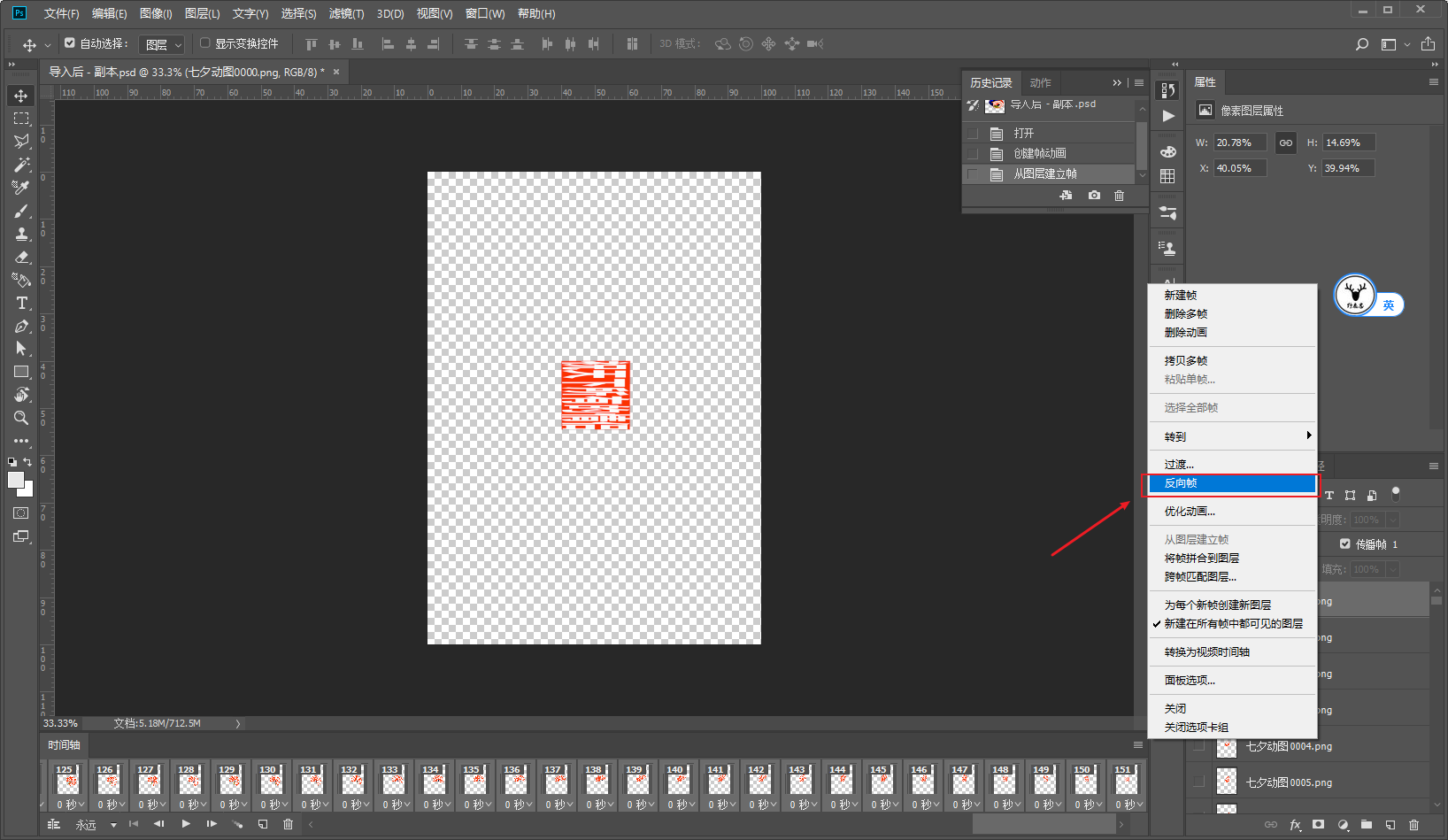
Task: Open the 图层 auto-select dropdown
Action: click(x=162, y=44)
